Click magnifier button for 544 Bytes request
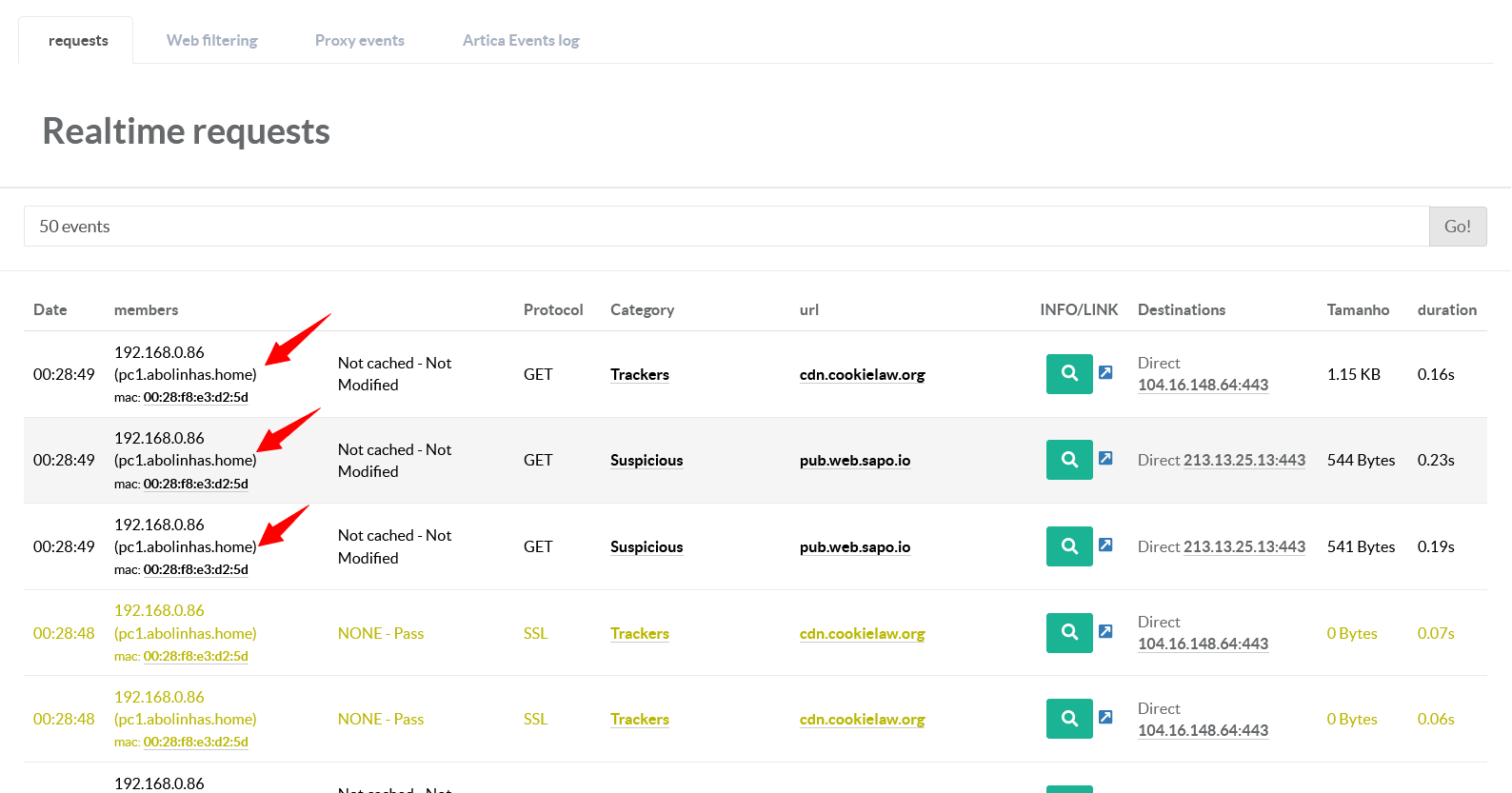Screen dimensions: 1512x793 pyautogui.click(x=1068, y=460)
